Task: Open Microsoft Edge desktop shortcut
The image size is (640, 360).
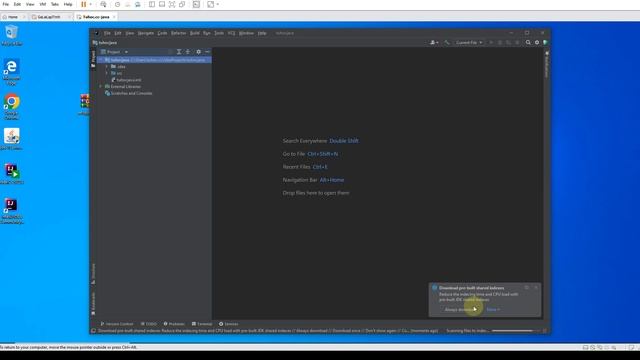Action: point(11,72)
